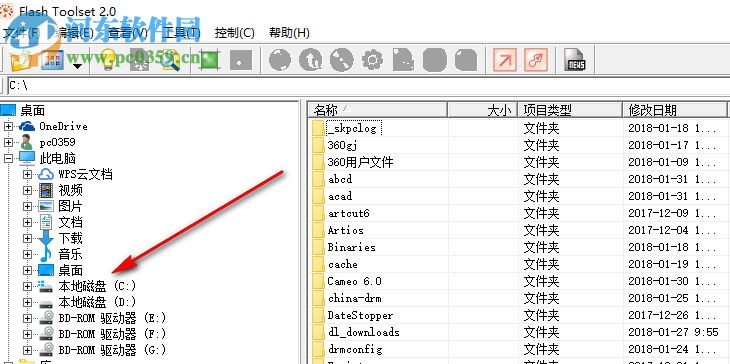Expand the 本地磁盘 (C:) node
730x364 pixels.
[x=27, y=286]
